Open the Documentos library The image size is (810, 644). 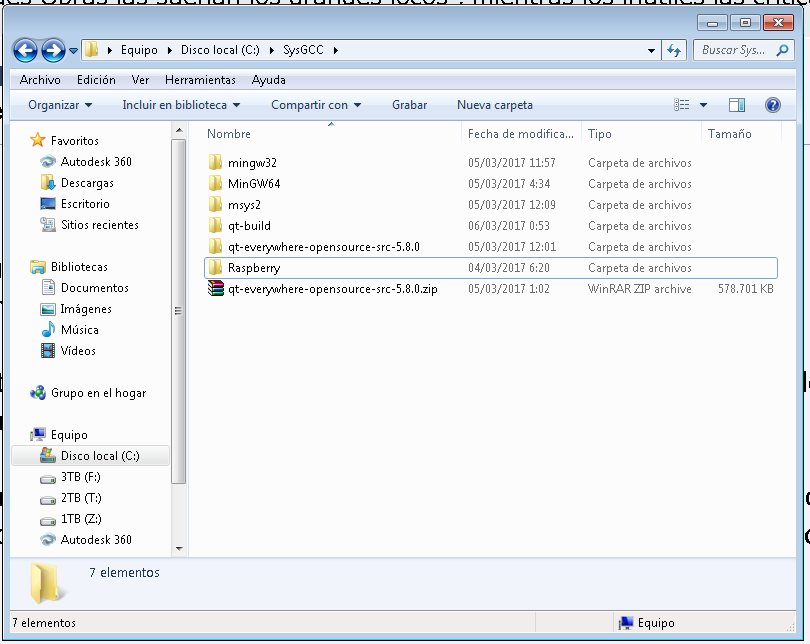tap(95, 288)
